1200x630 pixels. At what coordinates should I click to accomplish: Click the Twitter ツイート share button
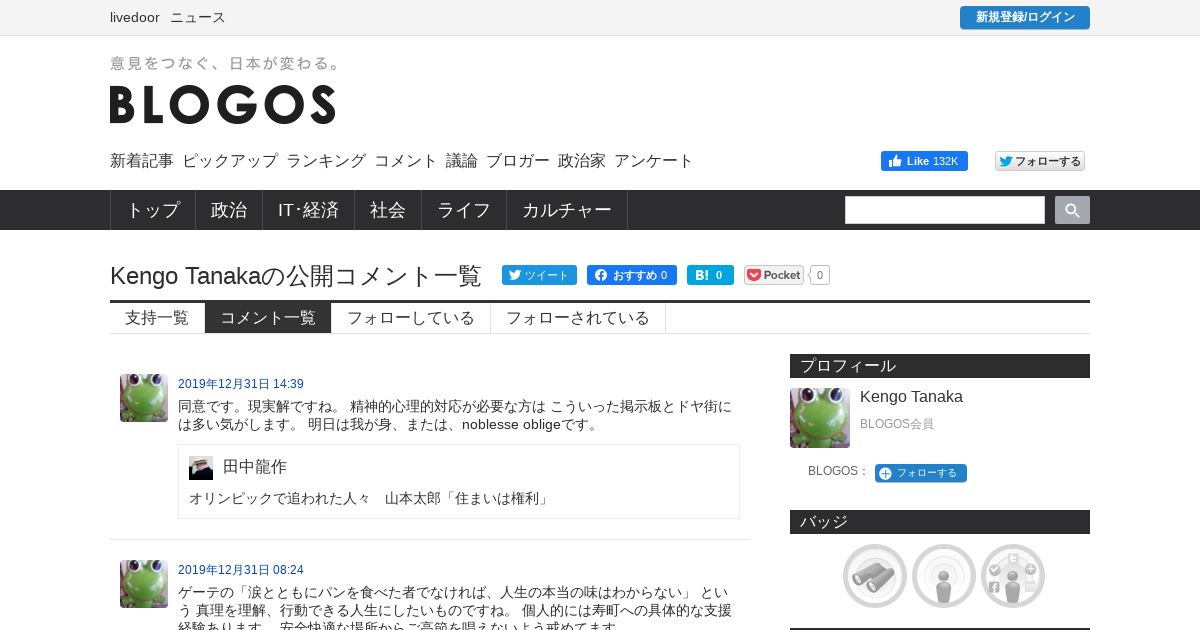(x=539, y=275)
